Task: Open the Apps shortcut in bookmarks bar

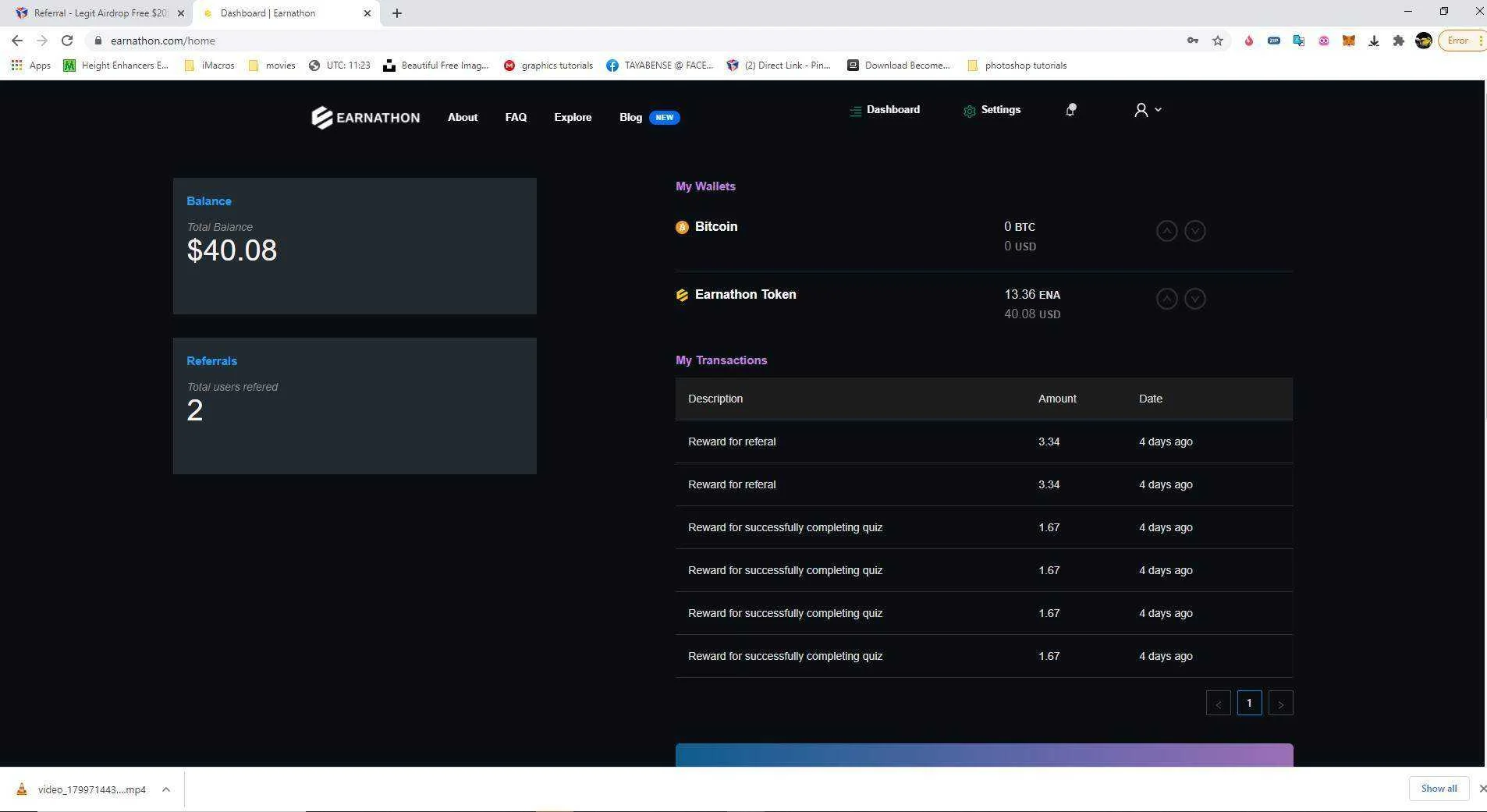Action: click(x=31, y=66)
